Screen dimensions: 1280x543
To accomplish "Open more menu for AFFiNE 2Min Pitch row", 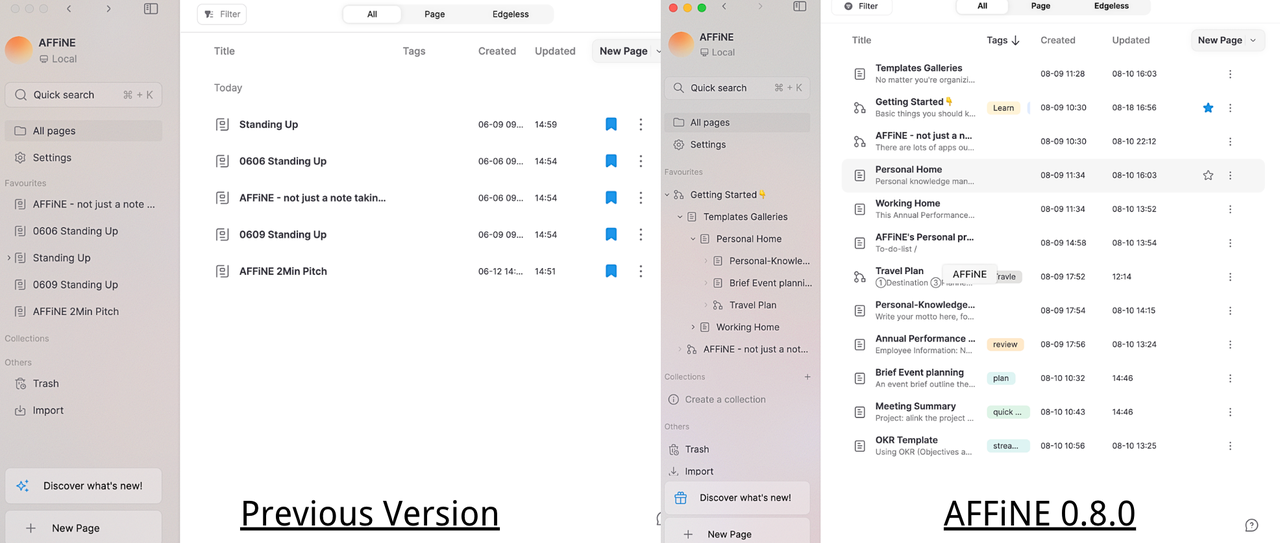I will tap(641, 271).
